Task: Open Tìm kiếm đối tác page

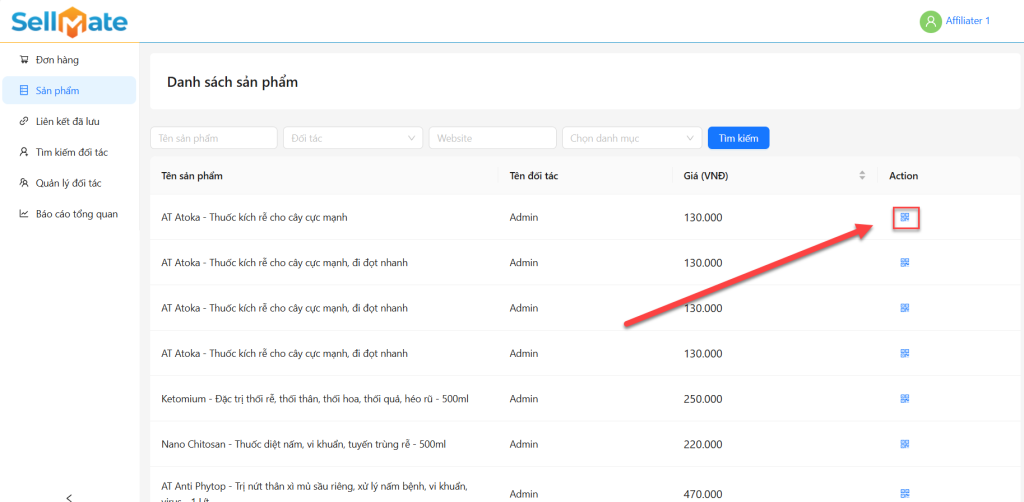Action: [x=71, y=152]
